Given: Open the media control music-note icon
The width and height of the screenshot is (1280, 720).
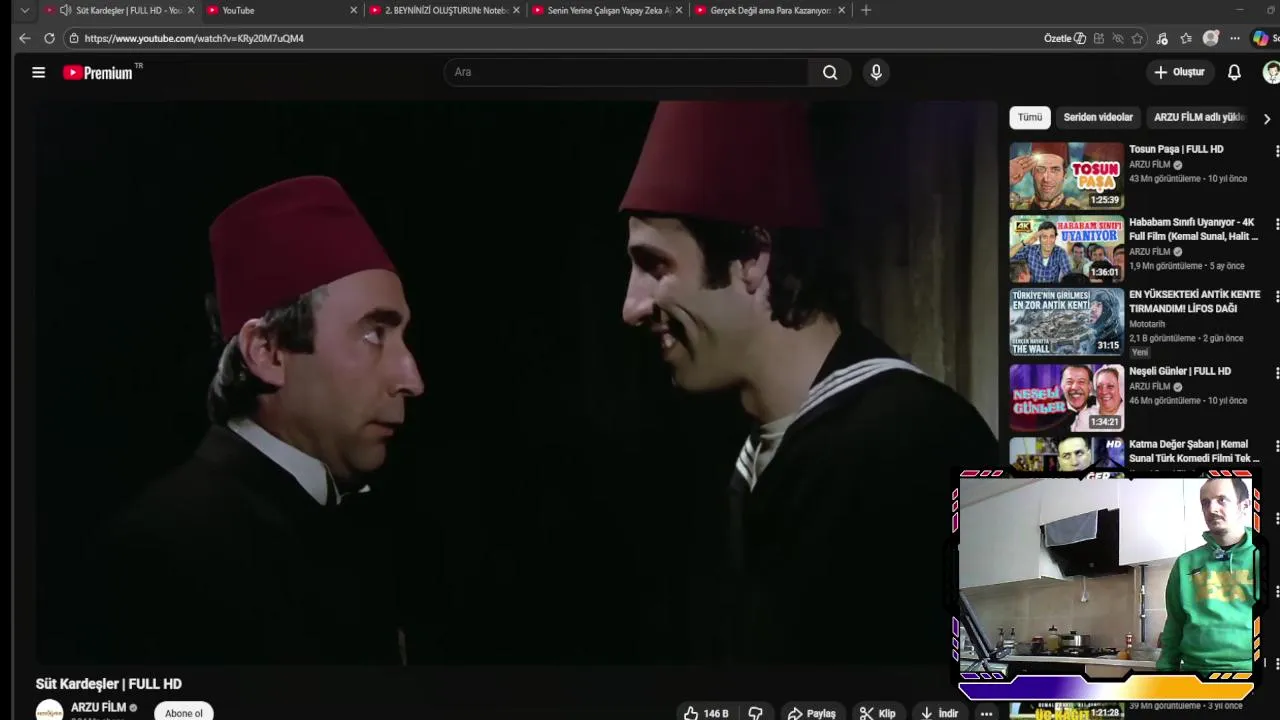Looking at the screenshot, I should (x=1162, y=38).
